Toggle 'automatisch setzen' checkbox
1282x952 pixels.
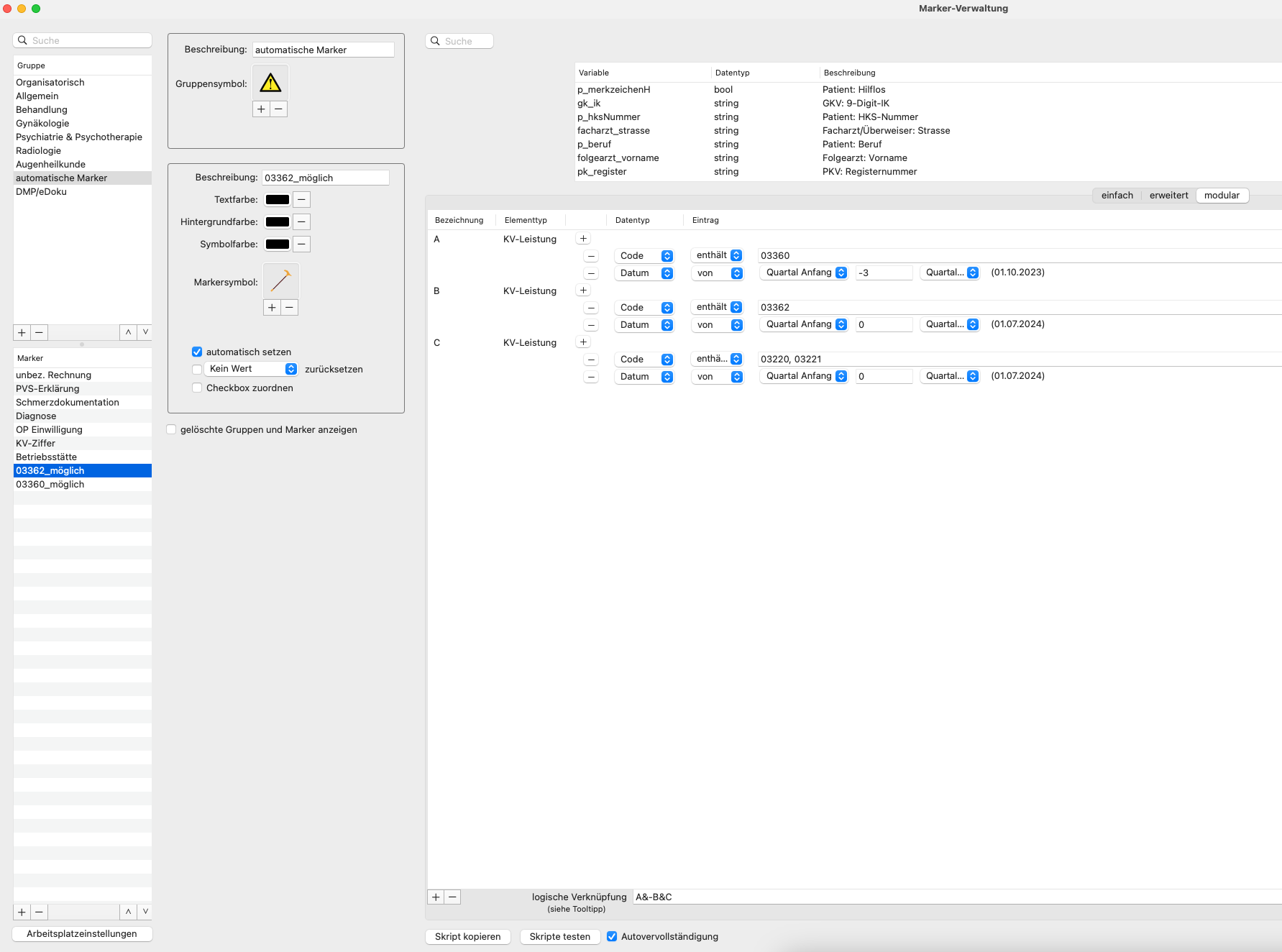197,352
